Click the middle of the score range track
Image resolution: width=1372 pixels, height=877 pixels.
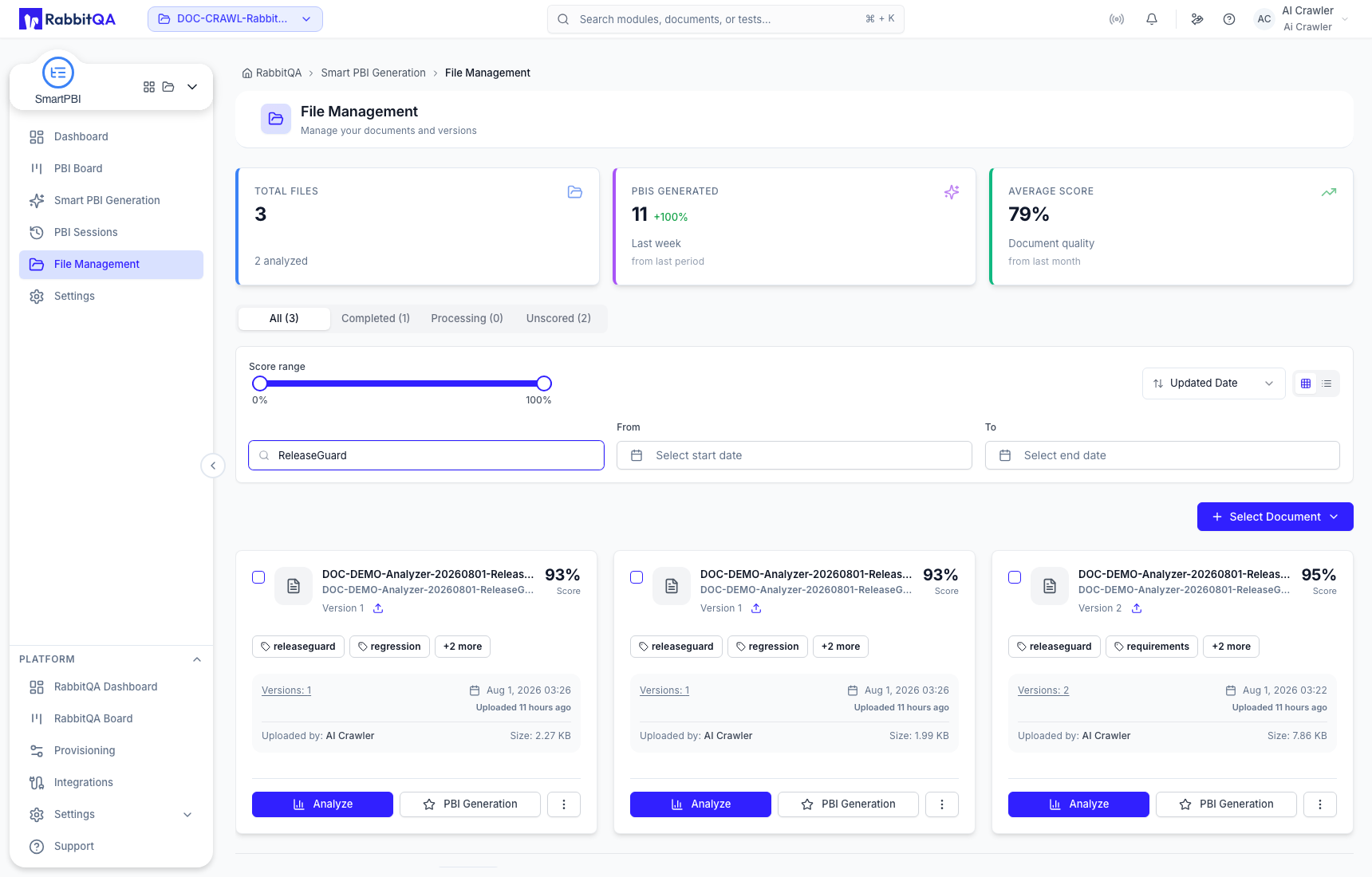(402, 383)
